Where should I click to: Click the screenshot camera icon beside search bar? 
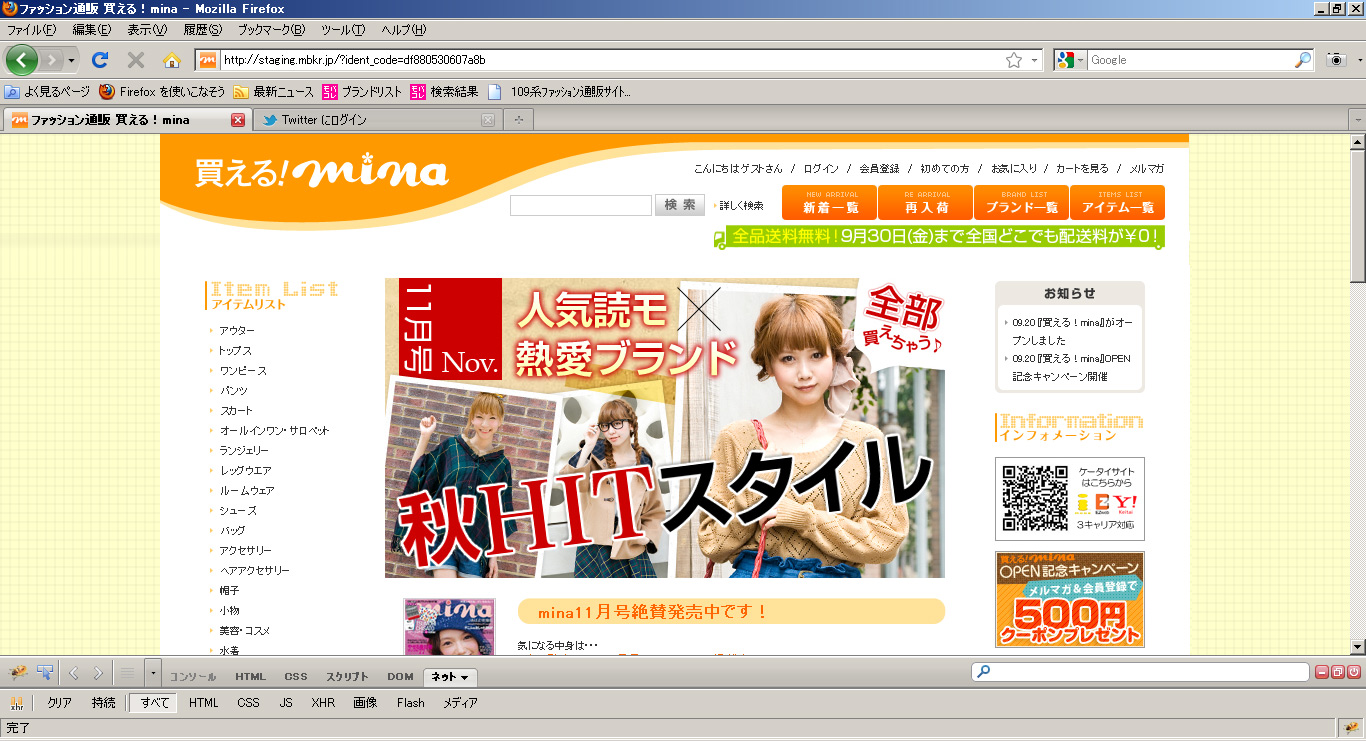coord(1336,60)
